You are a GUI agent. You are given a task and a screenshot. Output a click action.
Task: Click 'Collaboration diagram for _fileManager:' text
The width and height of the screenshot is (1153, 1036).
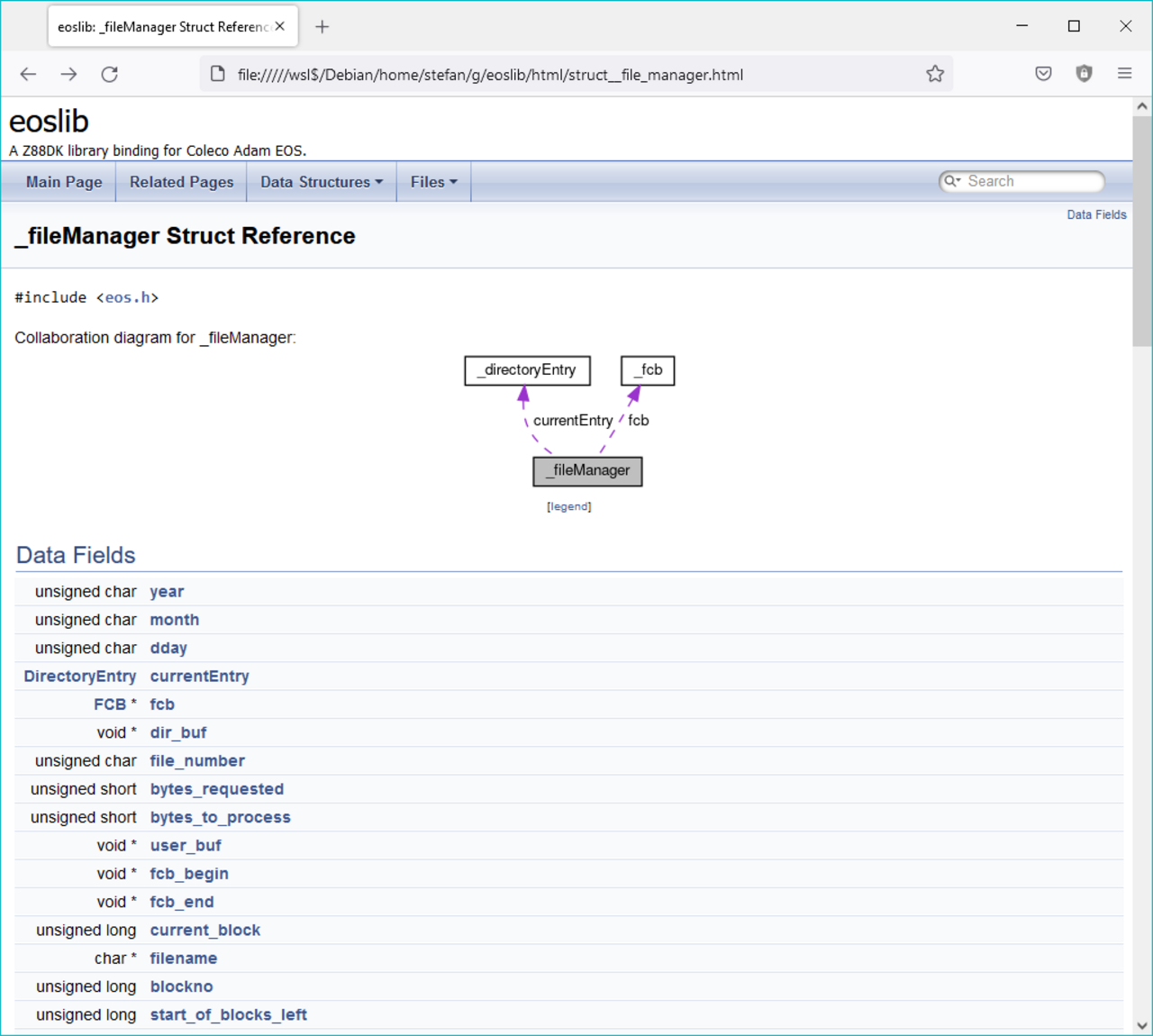point(155,338)
